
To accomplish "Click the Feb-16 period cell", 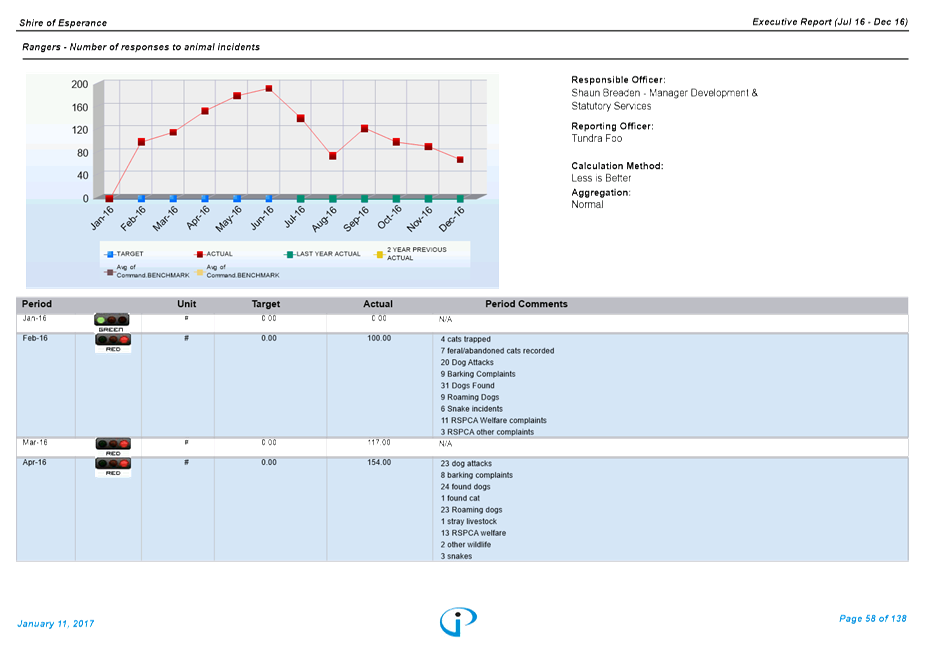I will coord(35,339).
